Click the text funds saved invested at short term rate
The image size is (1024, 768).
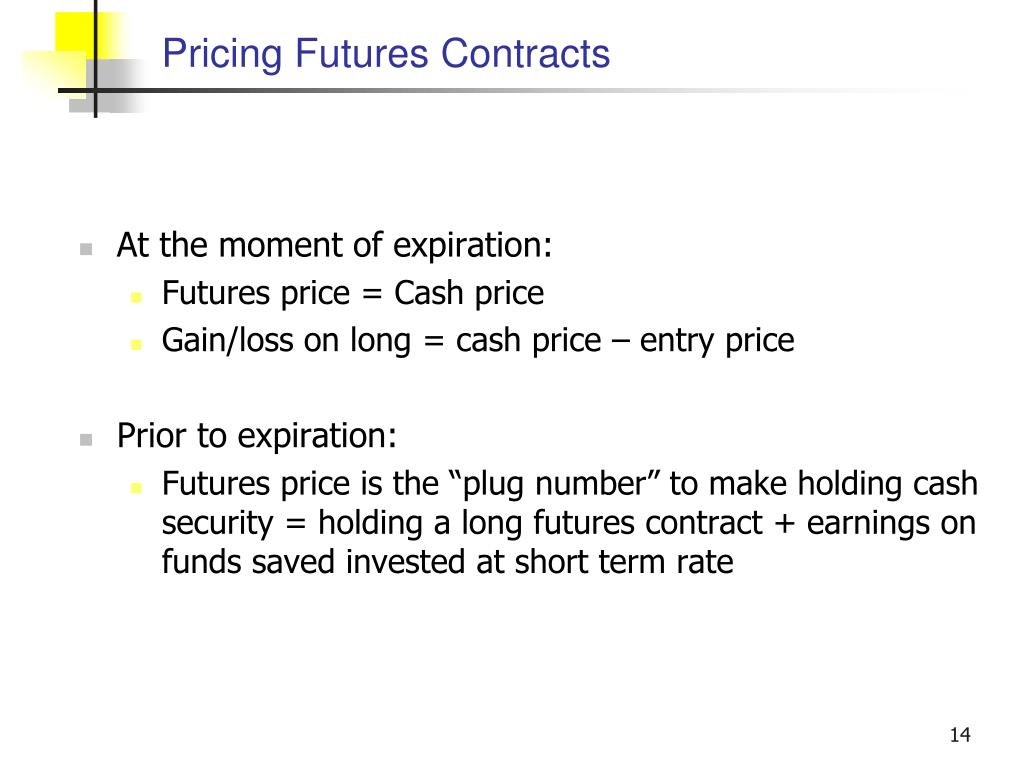[447, 562]
